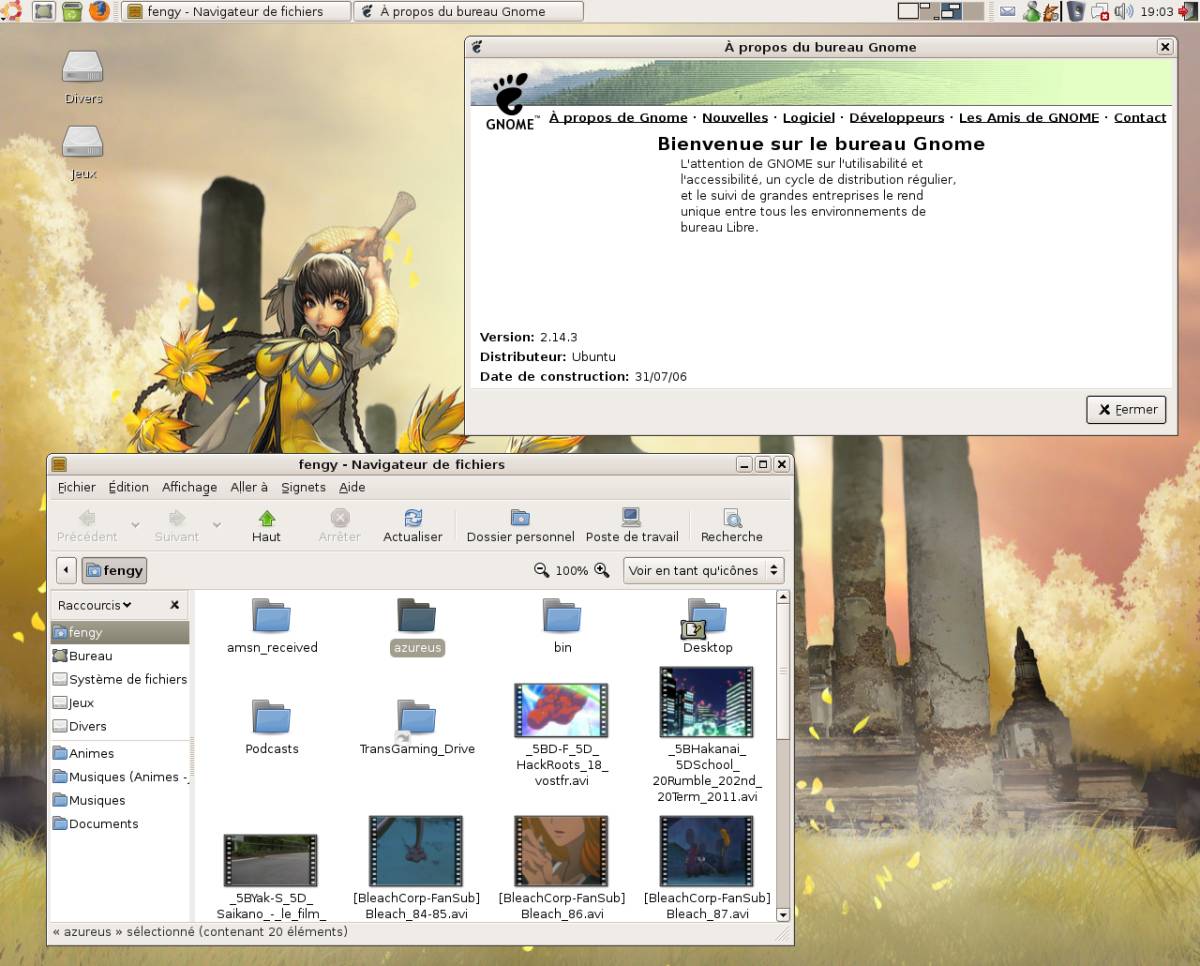Open À propos de Gnome link
Viewport: 1200px width, 966px height.
618,117
